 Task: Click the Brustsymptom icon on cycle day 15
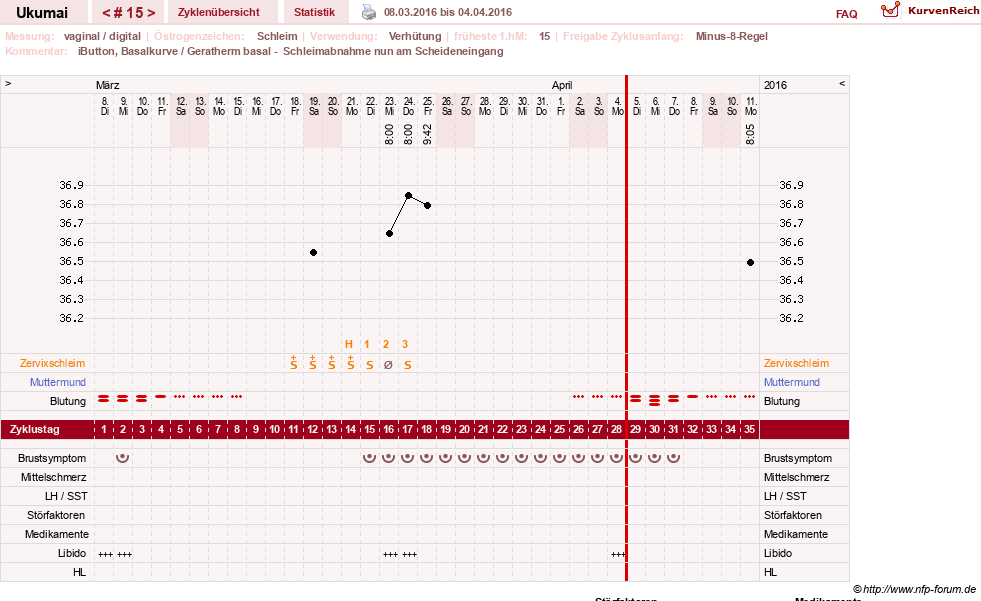[x=370, y=458]
